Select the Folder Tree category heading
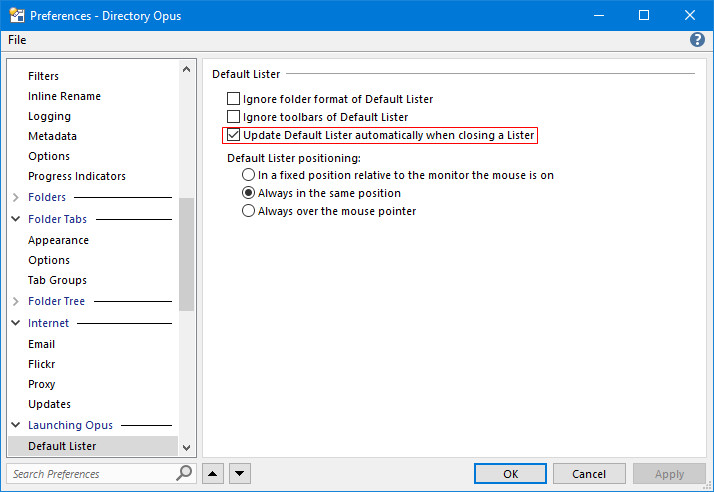The image size is (714, 492). tap(56, 301)
